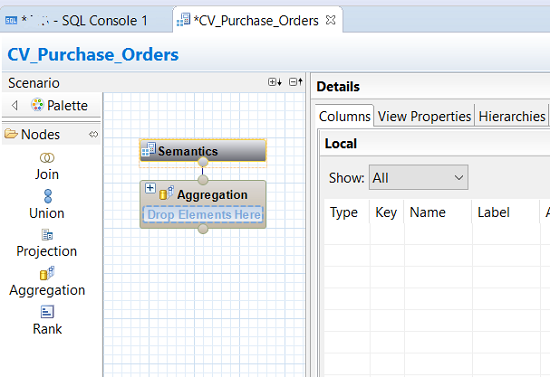Open the Show dropdown set to All
This screenshot has height=377, width=550.
coord(418,177)
